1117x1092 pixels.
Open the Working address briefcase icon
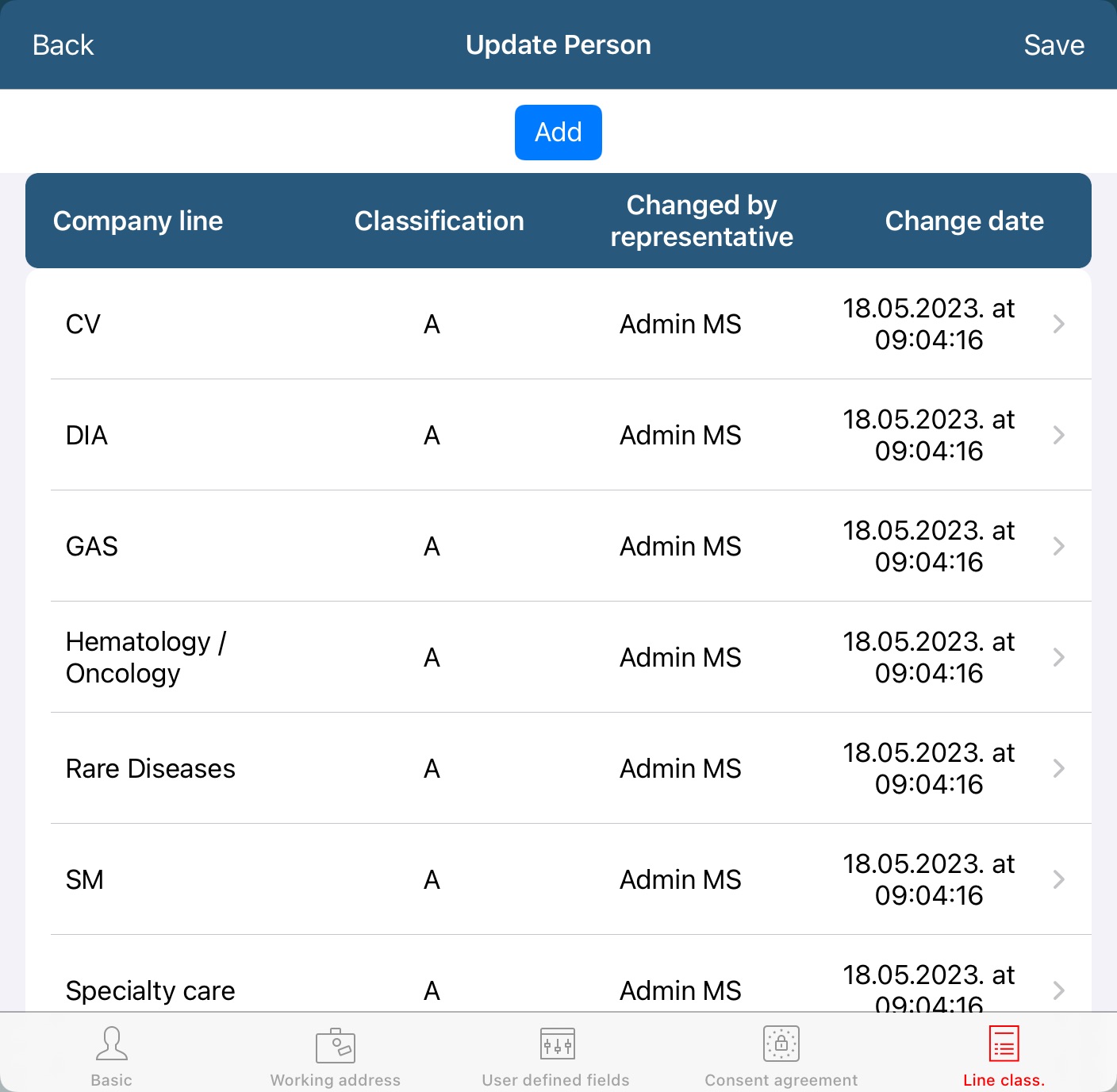coord(335,1045)
